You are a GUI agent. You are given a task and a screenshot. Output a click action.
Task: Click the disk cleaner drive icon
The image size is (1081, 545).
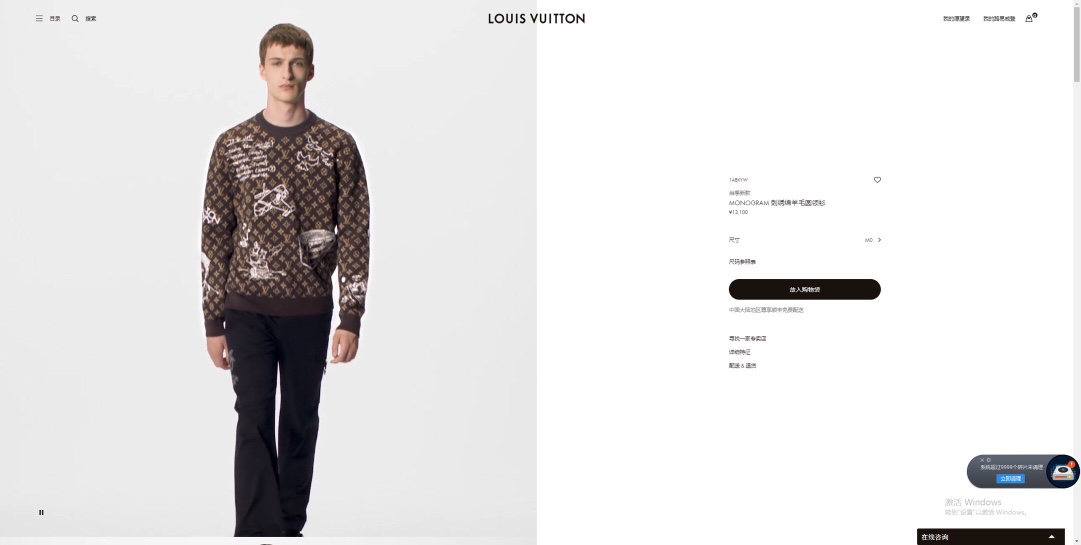[1062, 471]
